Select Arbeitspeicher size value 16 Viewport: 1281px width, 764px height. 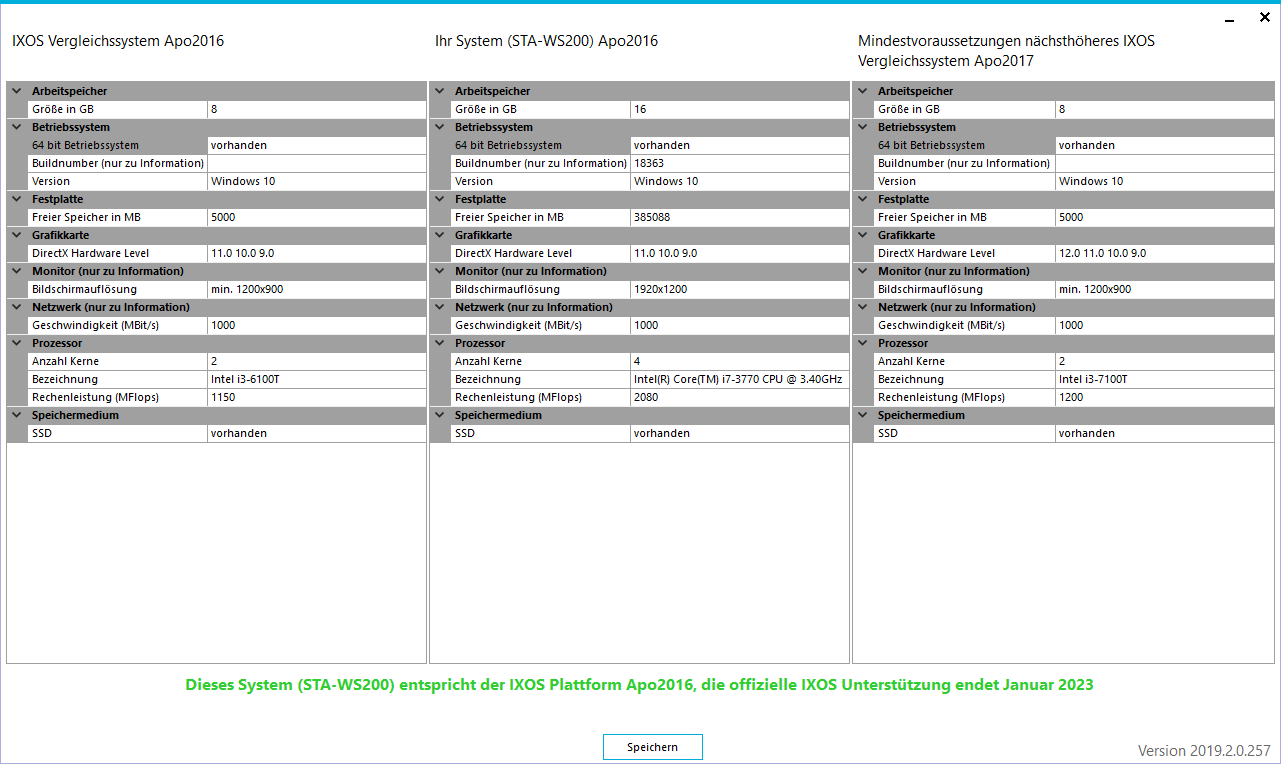point(740,109)
